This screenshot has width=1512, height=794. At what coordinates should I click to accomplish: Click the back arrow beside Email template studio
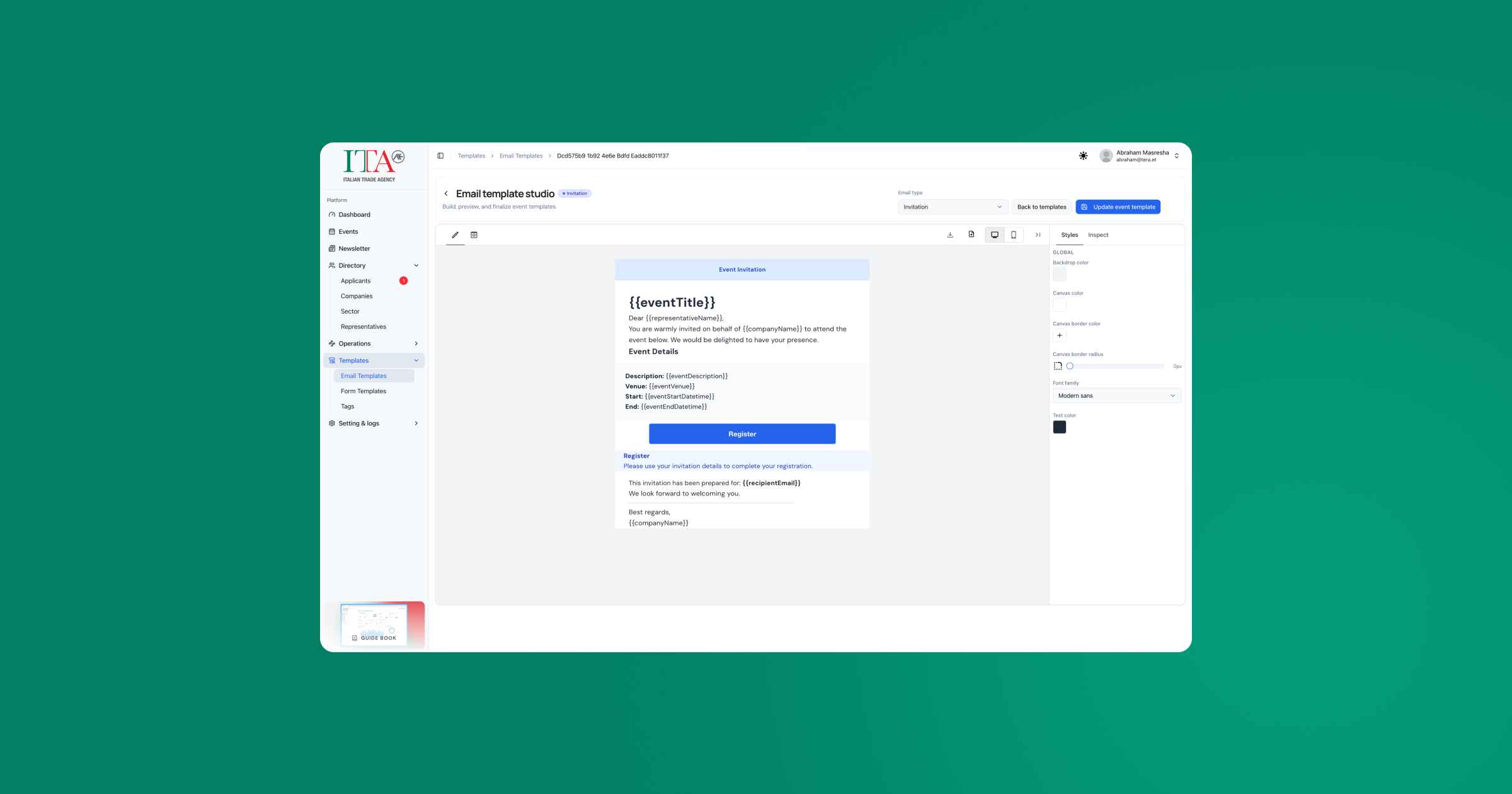[446, 193]
